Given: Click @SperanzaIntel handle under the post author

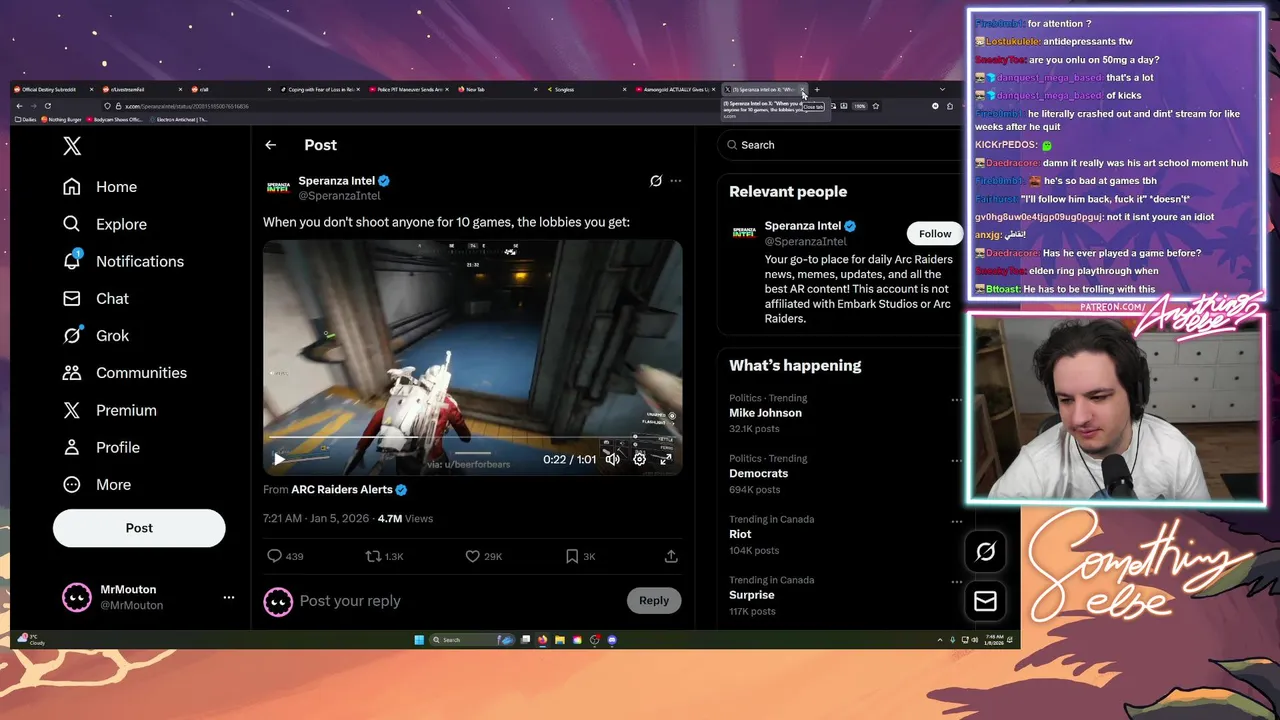Looking at the screenshot, I should coord(339,196).
